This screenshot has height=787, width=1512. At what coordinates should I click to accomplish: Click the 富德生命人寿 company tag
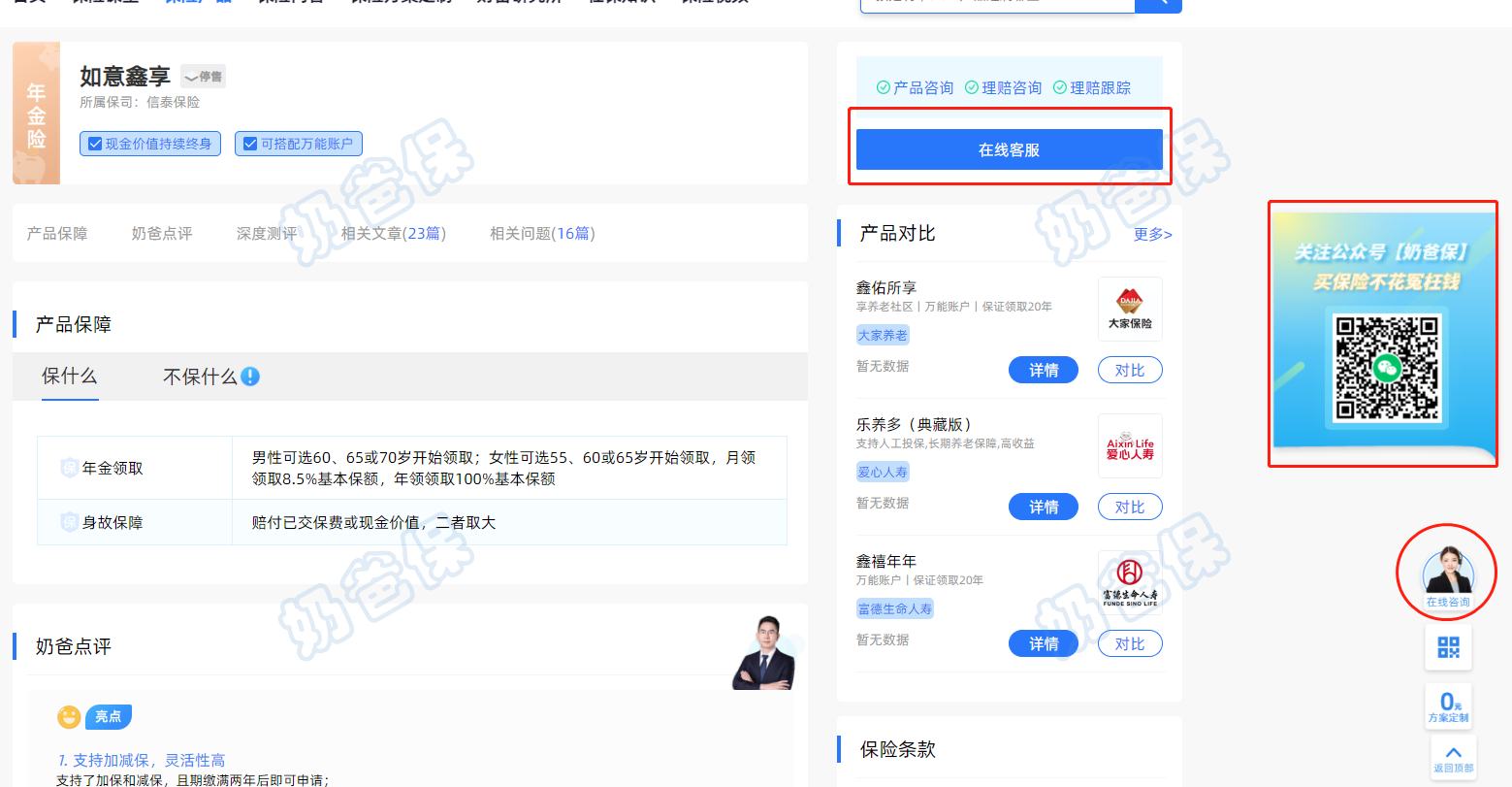pos(895,608)
